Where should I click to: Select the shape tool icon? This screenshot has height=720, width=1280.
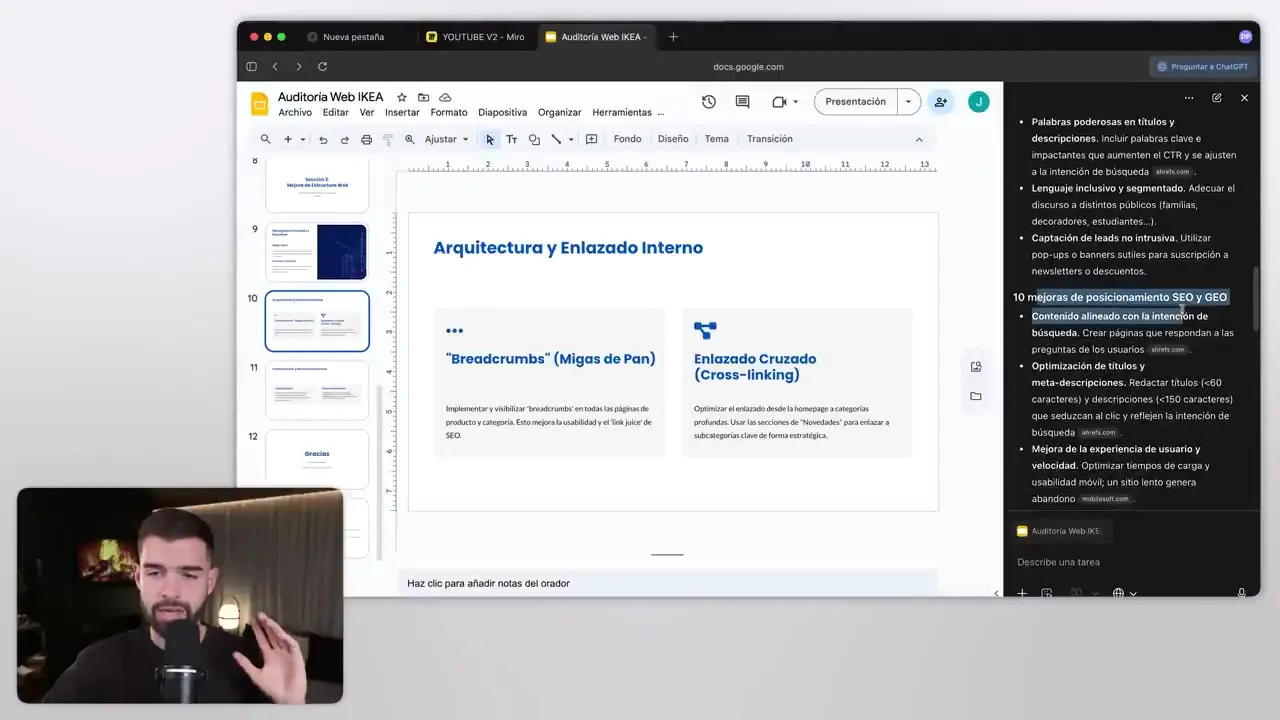[x=534, y=140]
